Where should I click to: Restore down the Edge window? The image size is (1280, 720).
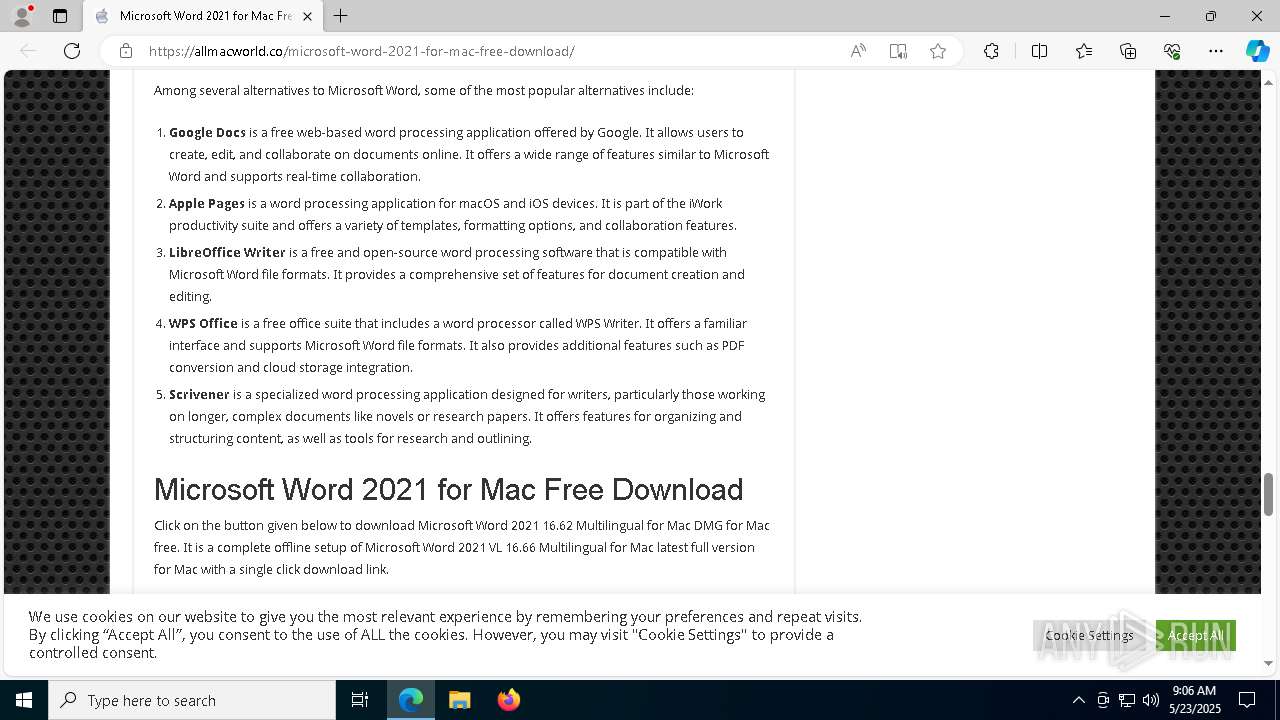[x=1211, y=16]
